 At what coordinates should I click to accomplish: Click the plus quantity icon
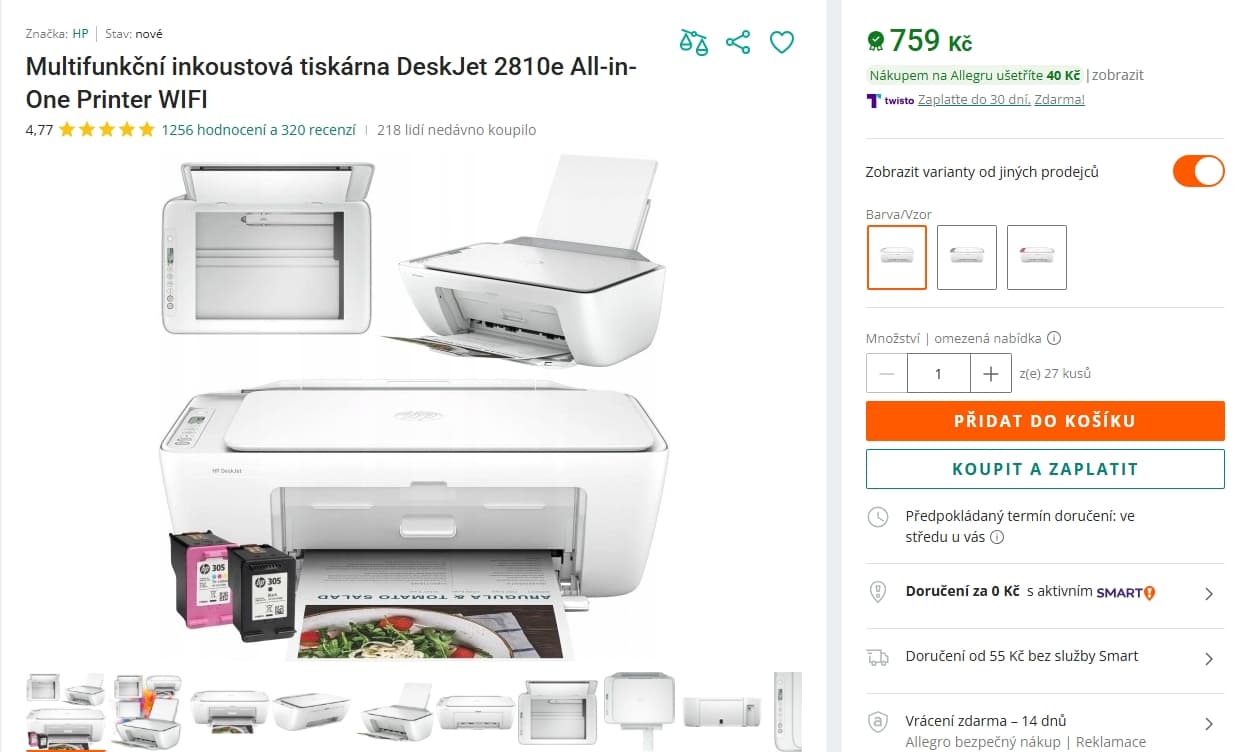[991, 374]
